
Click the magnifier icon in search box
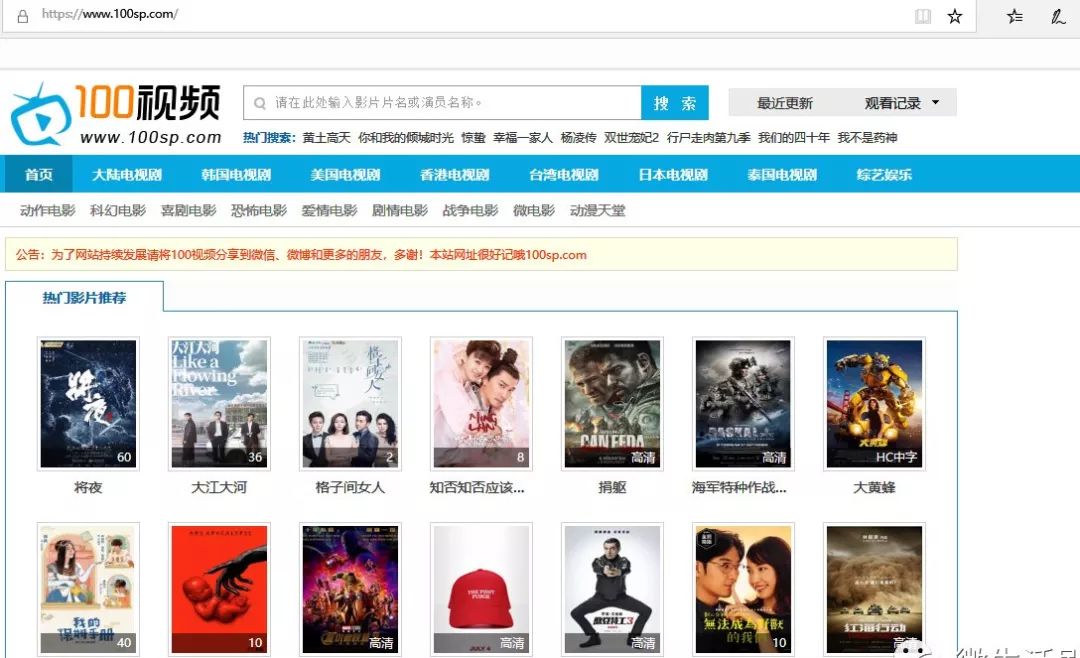260,103
